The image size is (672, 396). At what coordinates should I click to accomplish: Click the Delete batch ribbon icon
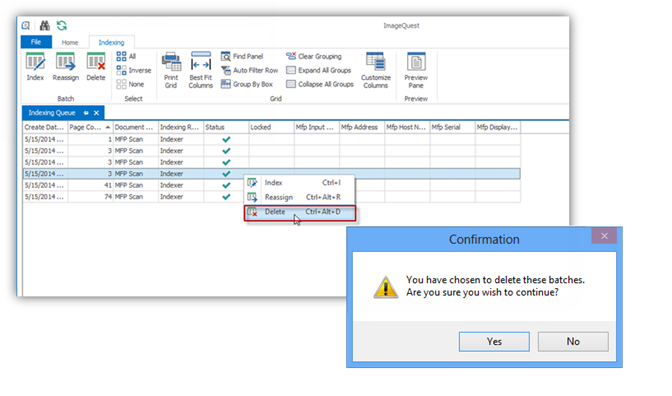96,67
